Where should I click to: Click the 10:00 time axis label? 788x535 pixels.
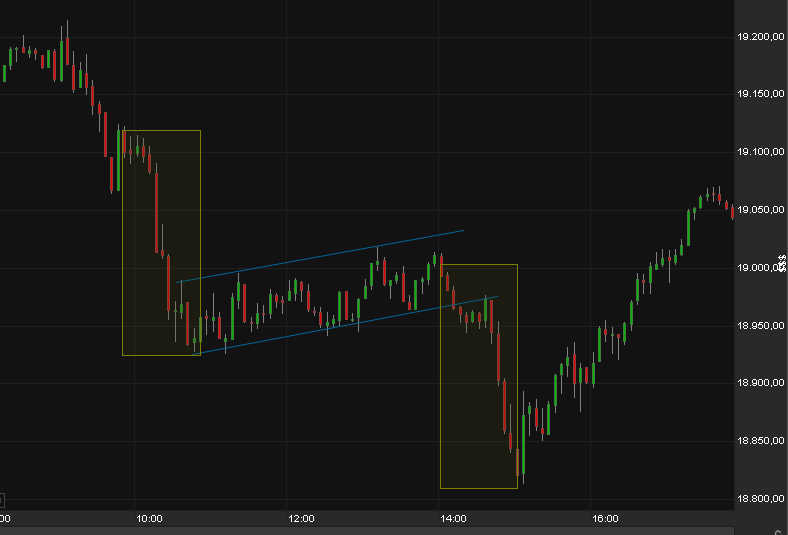[x=149, y=518]
